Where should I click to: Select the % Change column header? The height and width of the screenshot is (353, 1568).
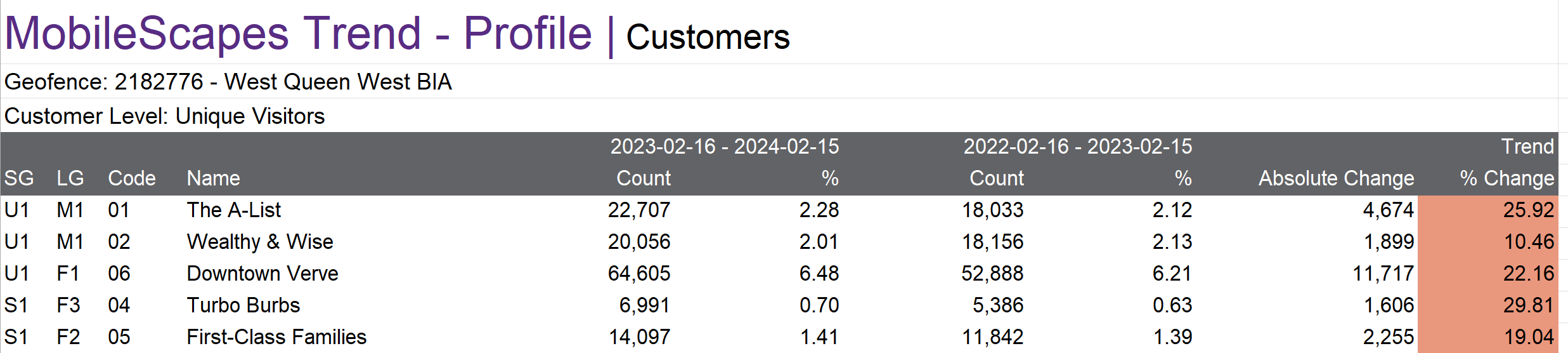coord(1507,178)
